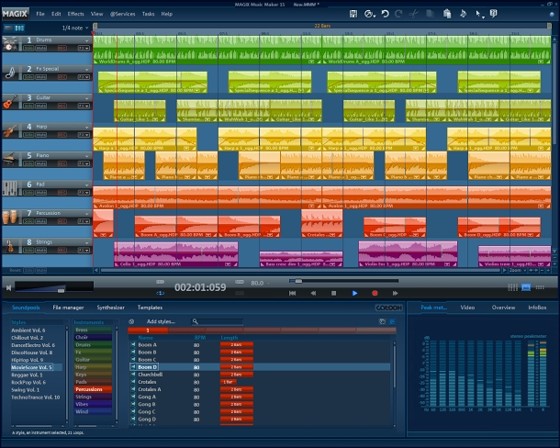Switch to the File manager tab
Image resolution: width=560 pixels, height=448 pixels.
click(68, 308)
